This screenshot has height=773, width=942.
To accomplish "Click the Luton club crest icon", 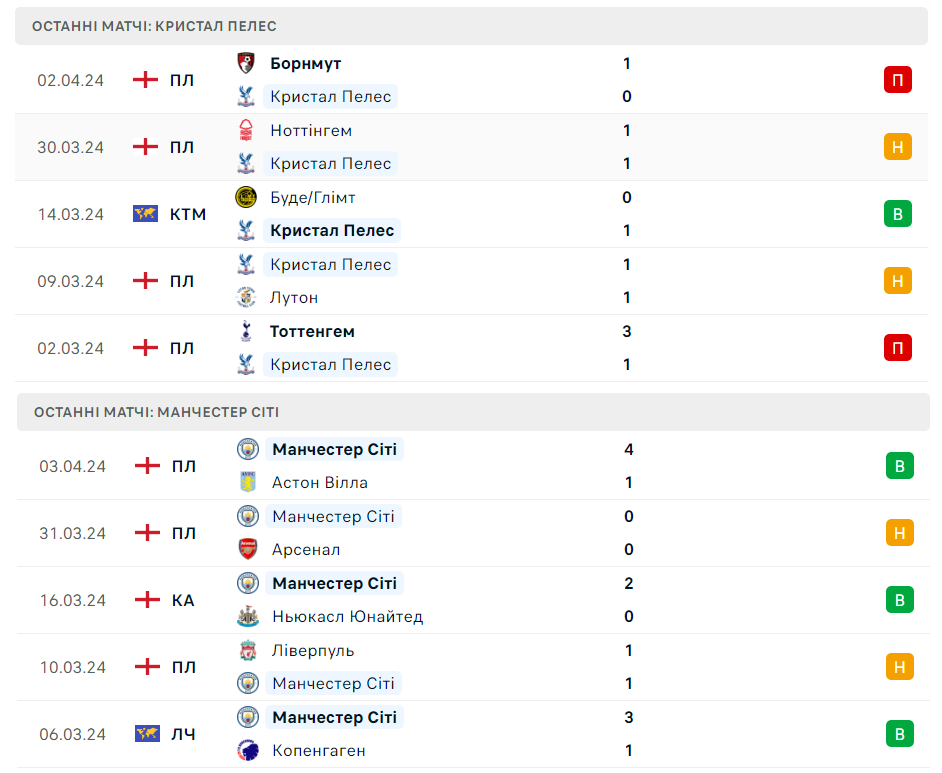I will click(x=245, y=297).
